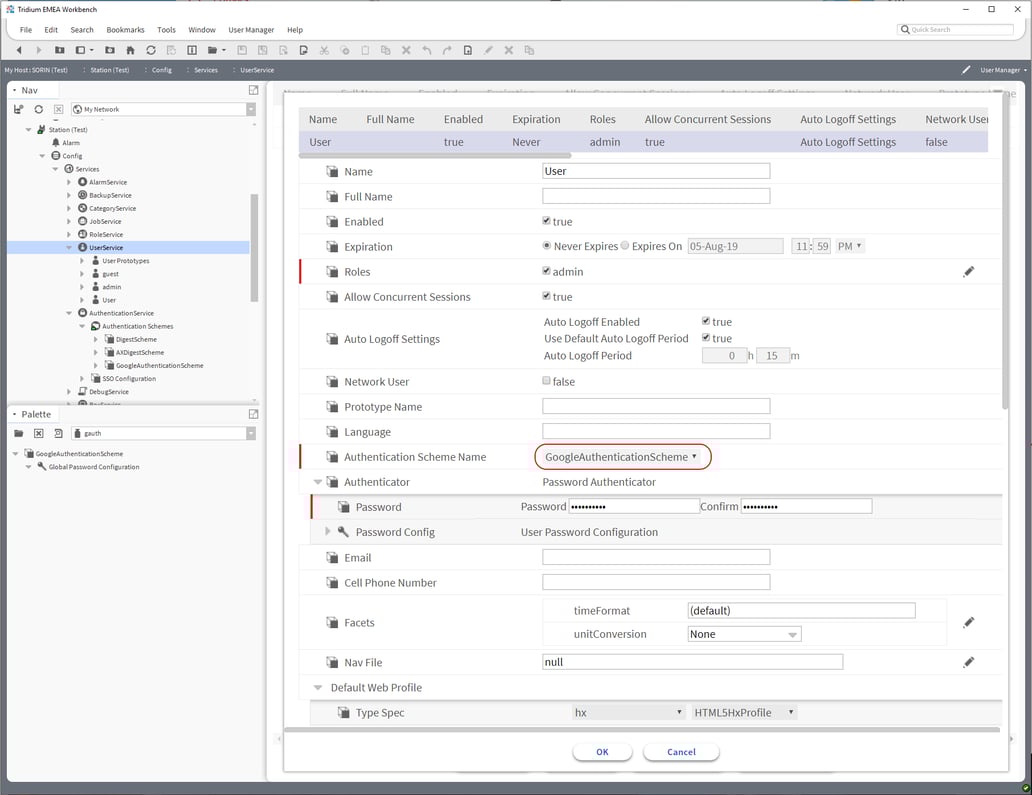Maximize the Nav side panel
Viewport: 1032px width, 795px height.
pyautogui.click(x=253, y=90)
